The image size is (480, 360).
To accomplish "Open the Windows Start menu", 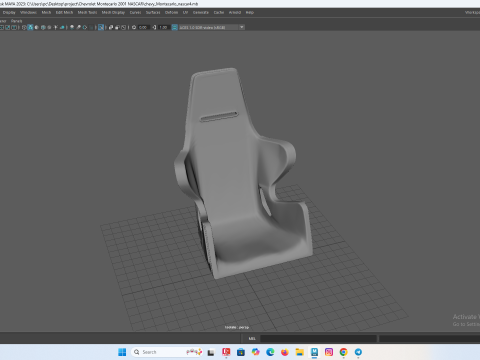I will coord(122,352).
